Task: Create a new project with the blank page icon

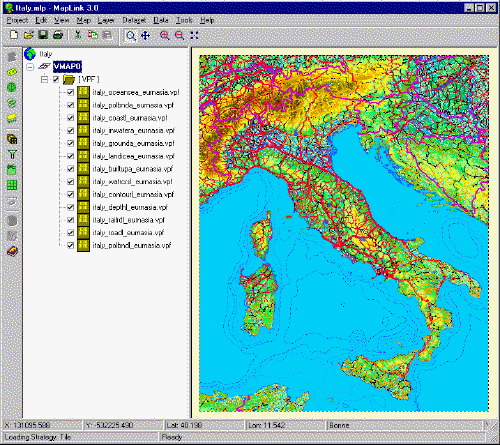Action: click(14, 35)
